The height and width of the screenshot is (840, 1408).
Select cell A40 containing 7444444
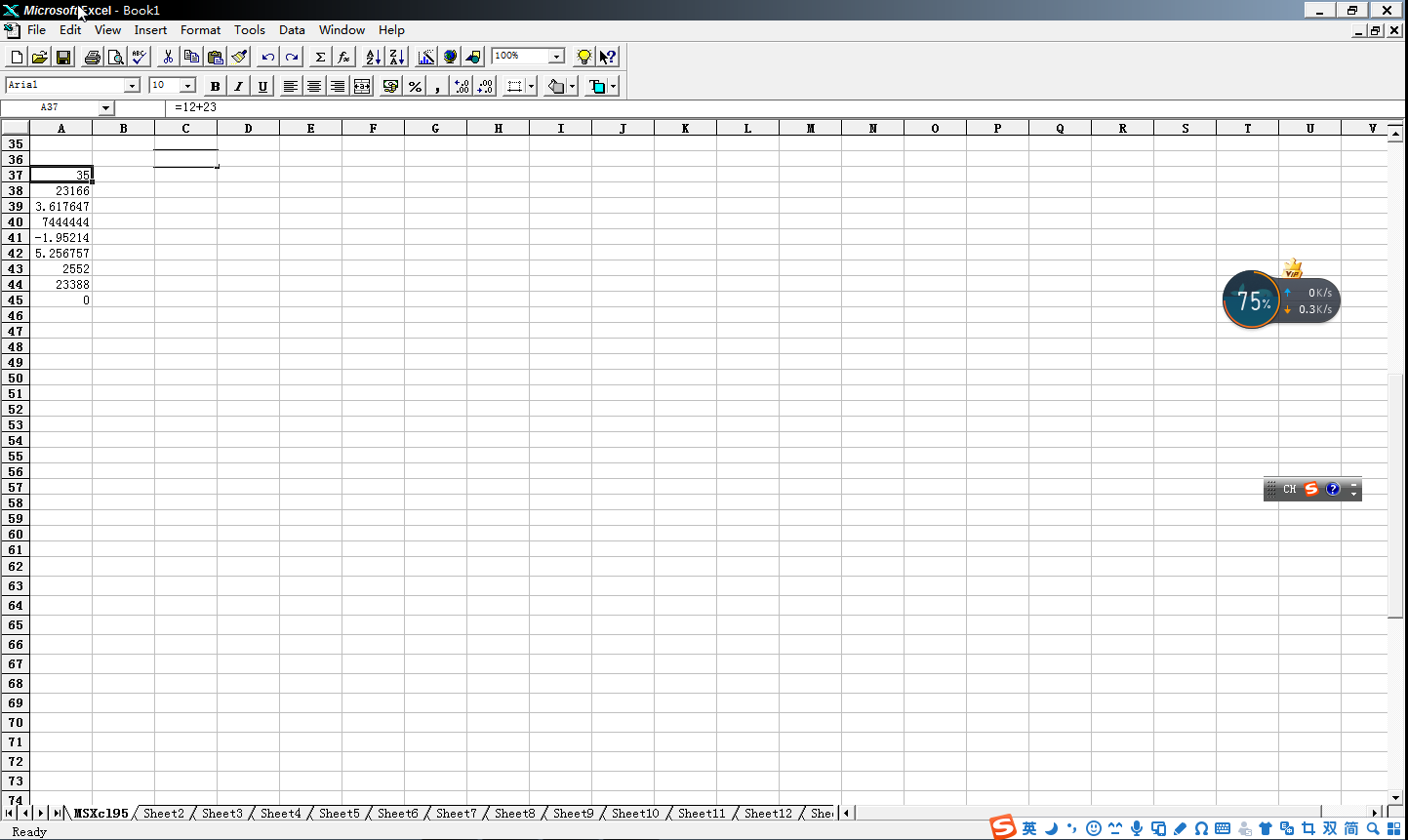click(61, 222)
